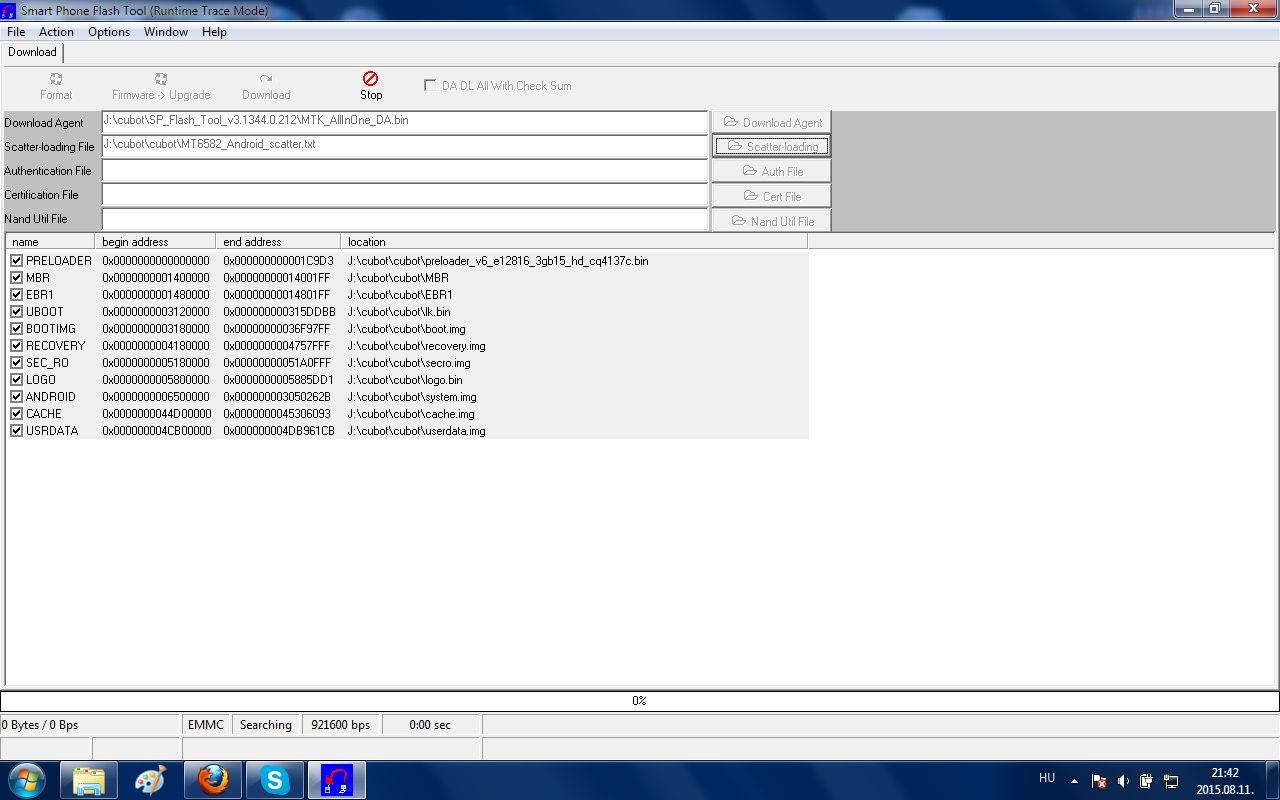The image size is (1280, 800).
Task: Toggle DA DL All With Check Sum
Action: [x=430, y=86]
